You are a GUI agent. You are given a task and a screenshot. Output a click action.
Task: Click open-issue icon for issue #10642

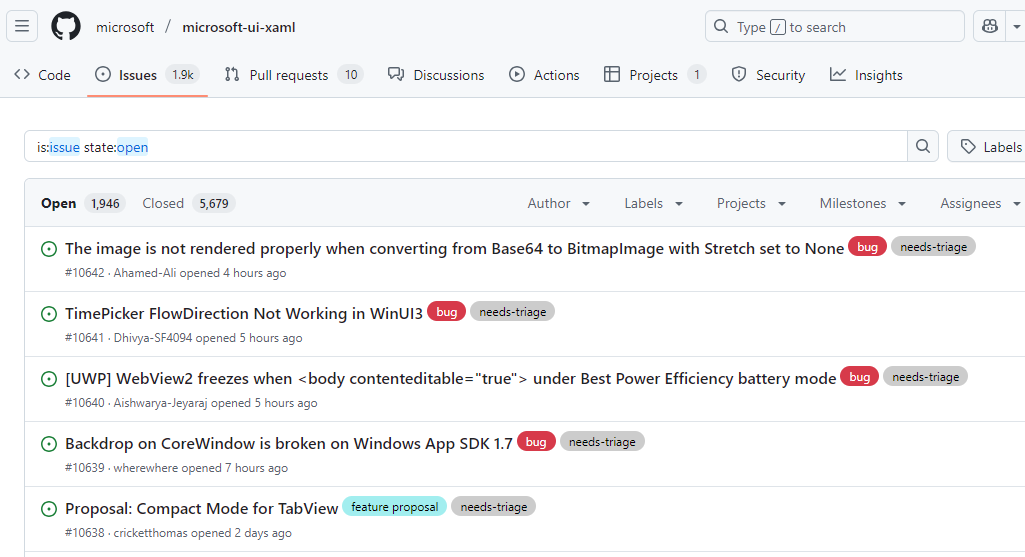click(x=49, y=249)
